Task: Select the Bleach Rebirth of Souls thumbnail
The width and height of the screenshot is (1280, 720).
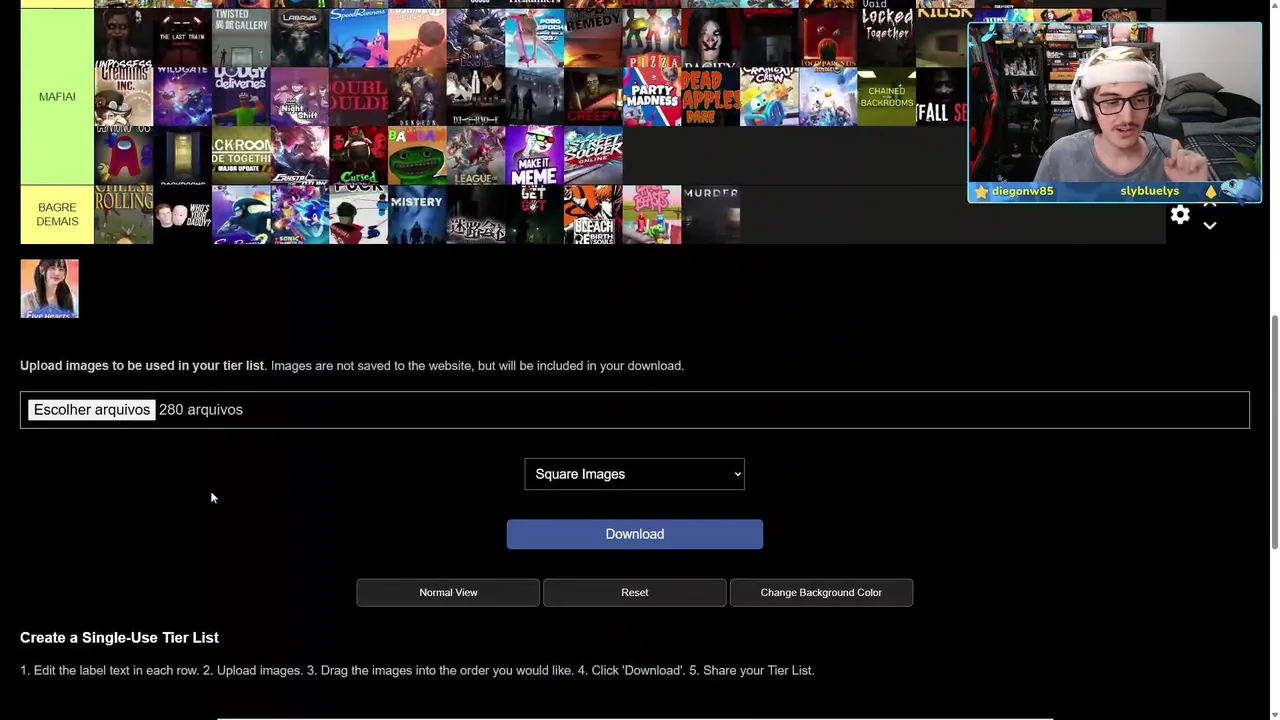Action: coord(593,214)
